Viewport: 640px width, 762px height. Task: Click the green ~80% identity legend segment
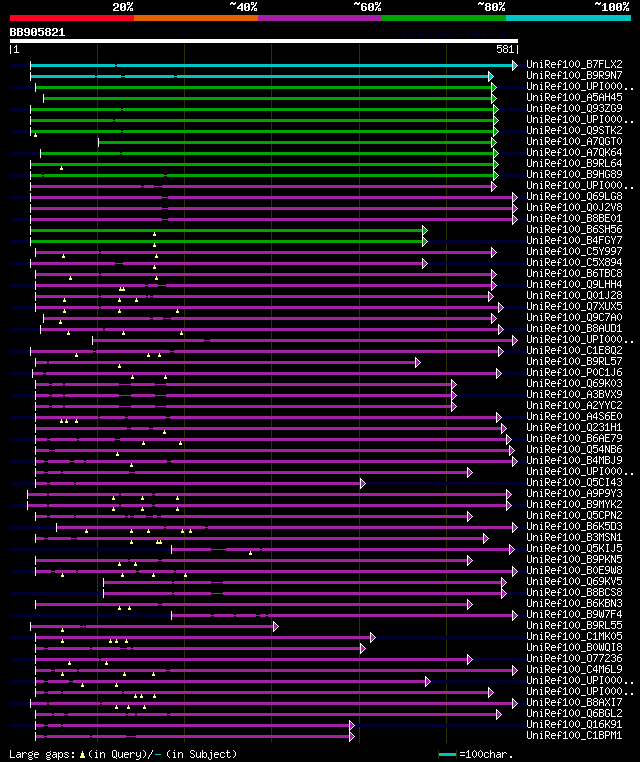click(x=444, y=18)
